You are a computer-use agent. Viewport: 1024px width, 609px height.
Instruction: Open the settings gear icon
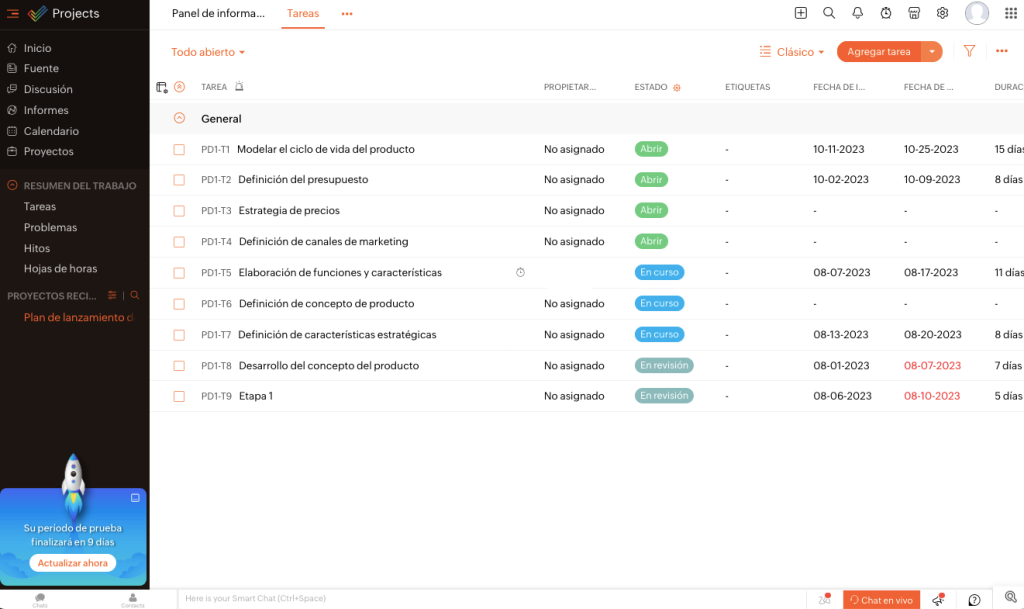pos(941,13)
